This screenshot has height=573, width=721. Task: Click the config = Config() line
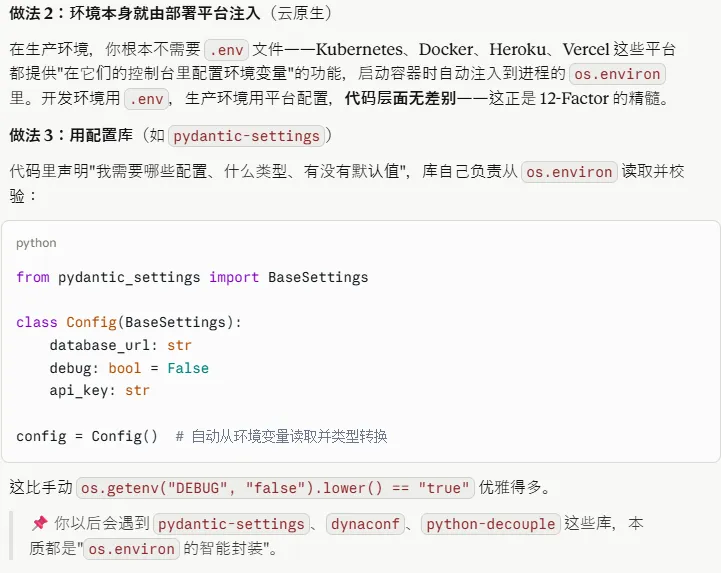click(x=87, y=436)
